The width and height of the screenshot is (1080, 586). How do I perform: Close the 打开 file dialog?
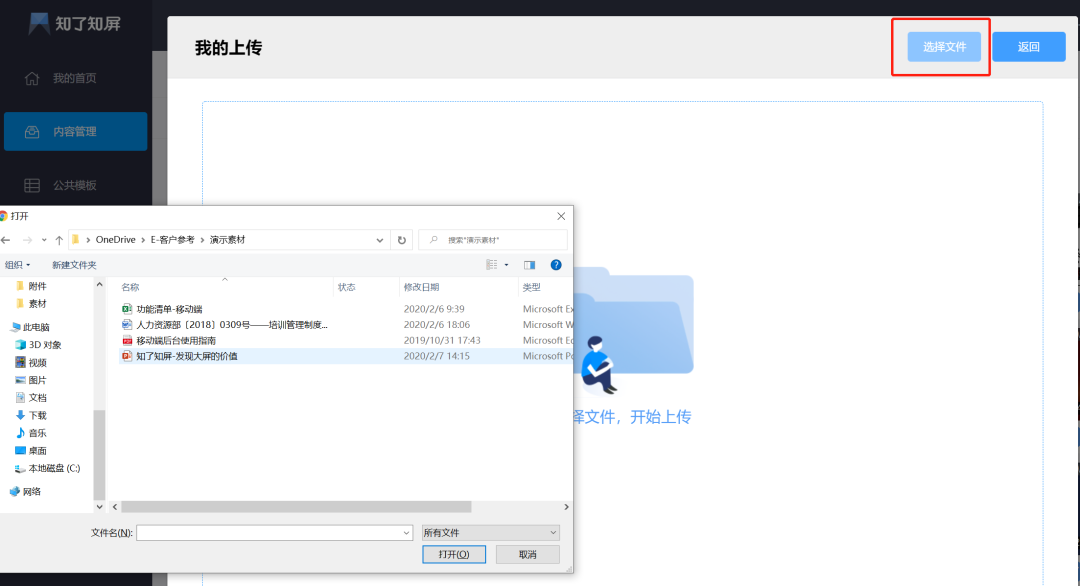(561, 216)
